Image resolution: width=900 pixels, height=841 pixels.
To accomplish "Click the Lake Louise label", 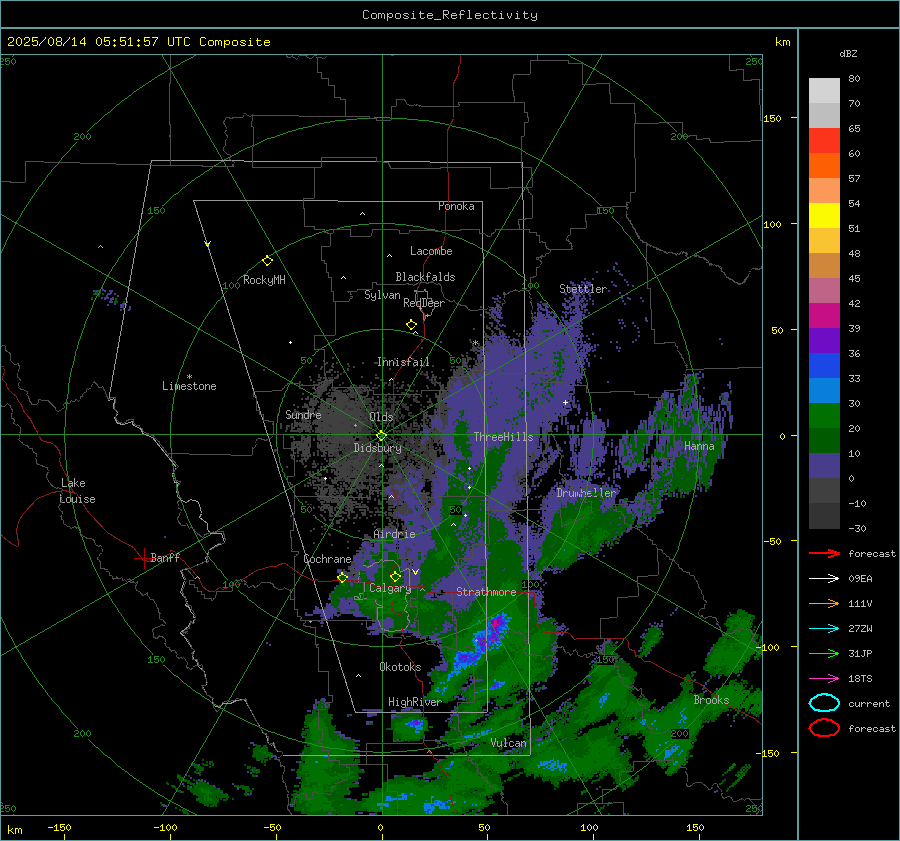I will (x=77, y=491).
